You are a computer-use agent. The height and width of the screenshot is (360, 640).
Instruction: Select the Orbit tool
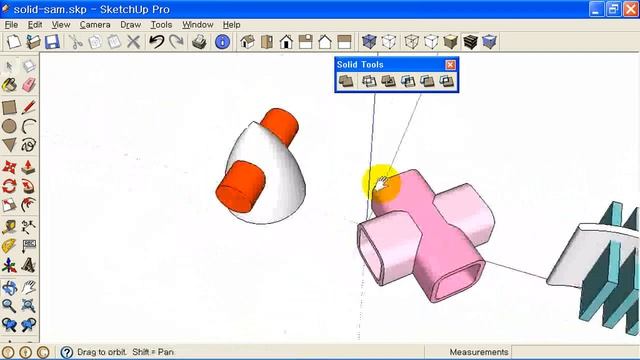coord(9,287)
